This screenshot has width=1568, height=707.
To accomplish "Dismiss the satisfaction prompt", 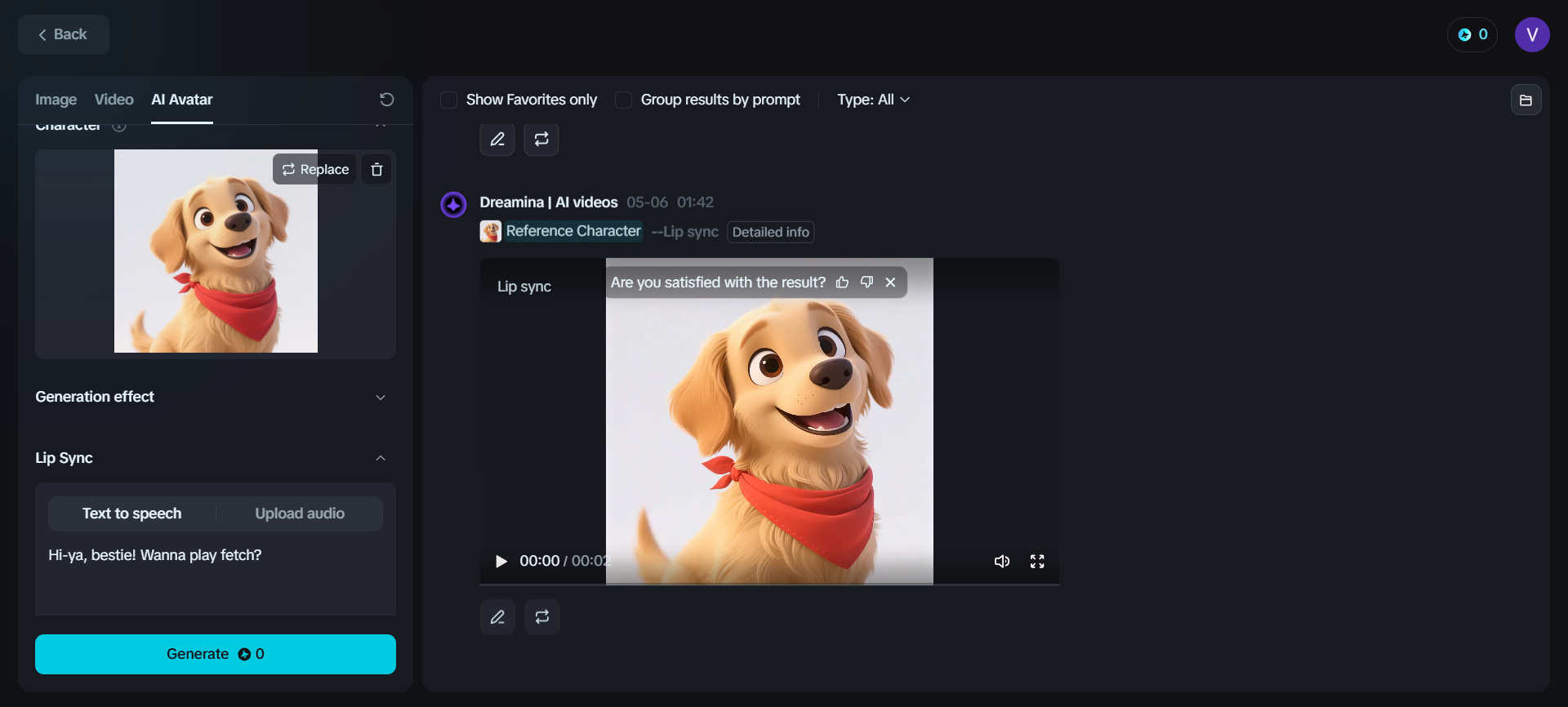I will tap(890, 282).
